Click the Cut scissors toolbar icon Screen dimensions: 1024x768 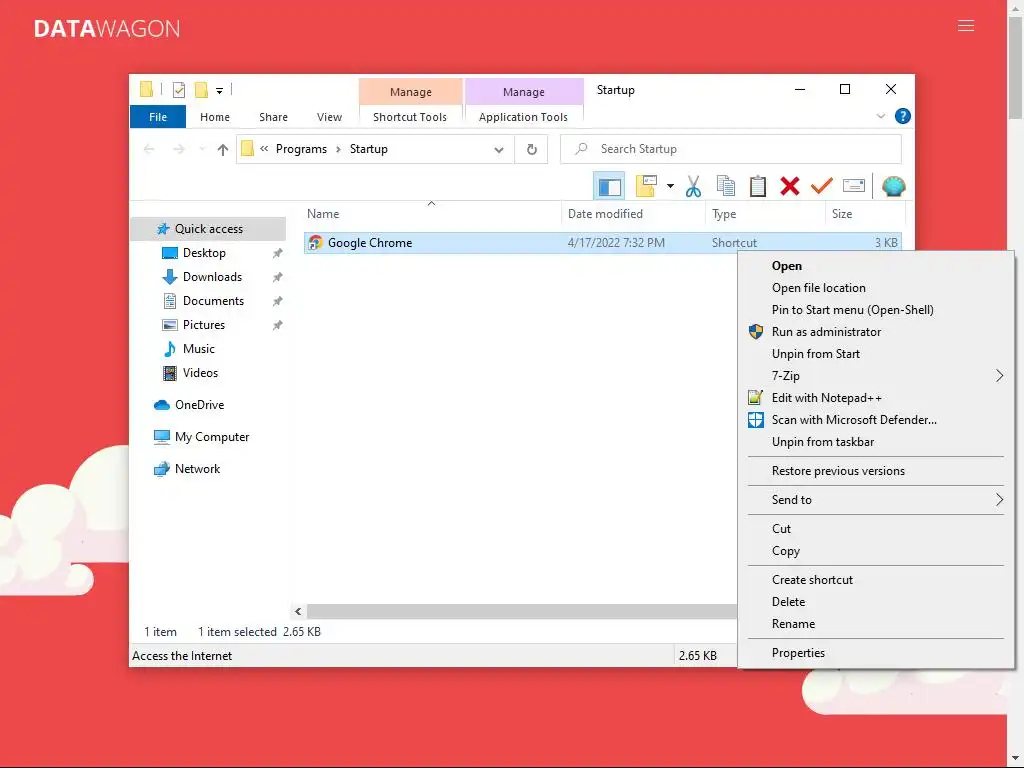(693, 187)
